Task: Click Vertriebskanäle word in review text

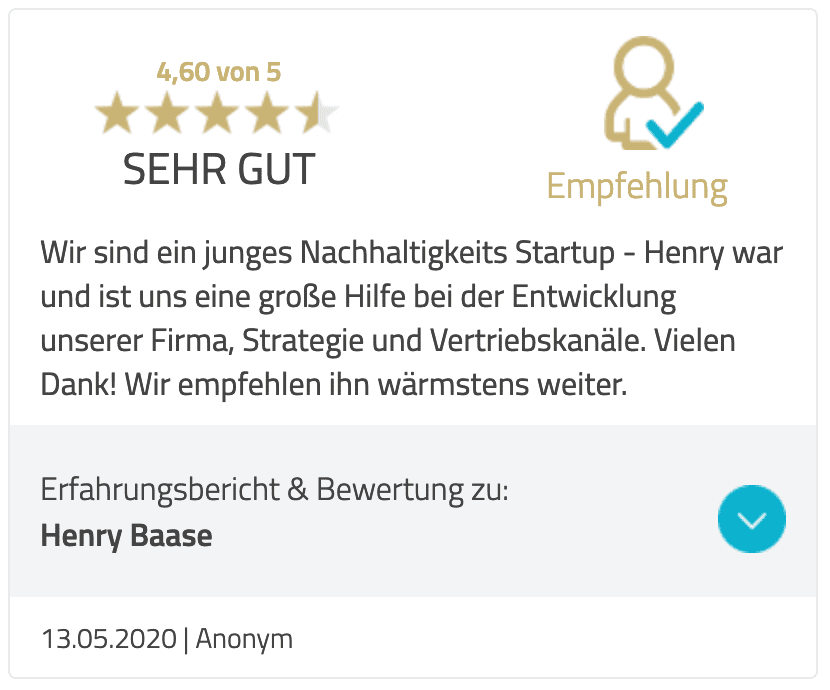Action: click(x=537, y=340)
